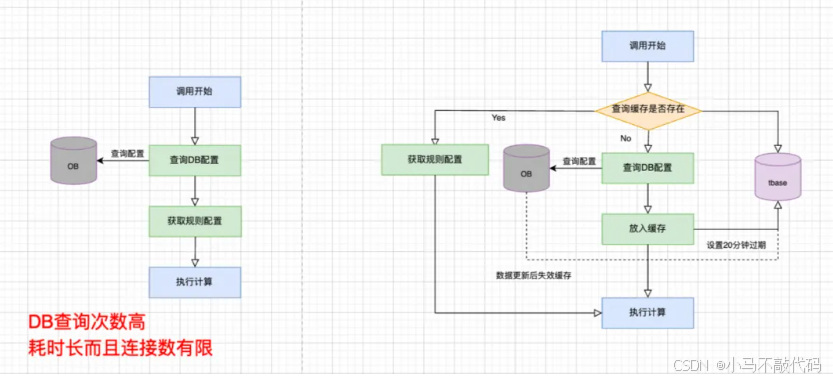
Task: Select 调用开始 box in the right flowchart
Action: coord(648,46)
